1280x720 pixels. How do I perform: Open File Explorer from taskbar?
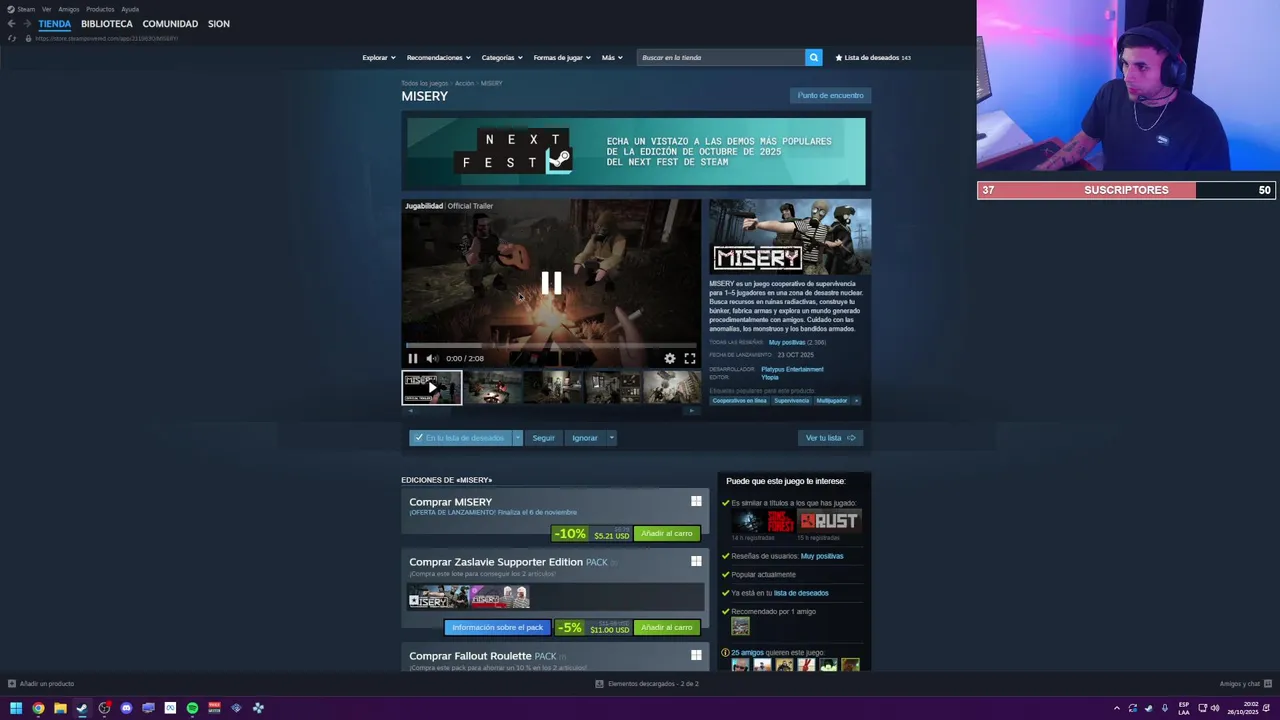pos(60,708)
